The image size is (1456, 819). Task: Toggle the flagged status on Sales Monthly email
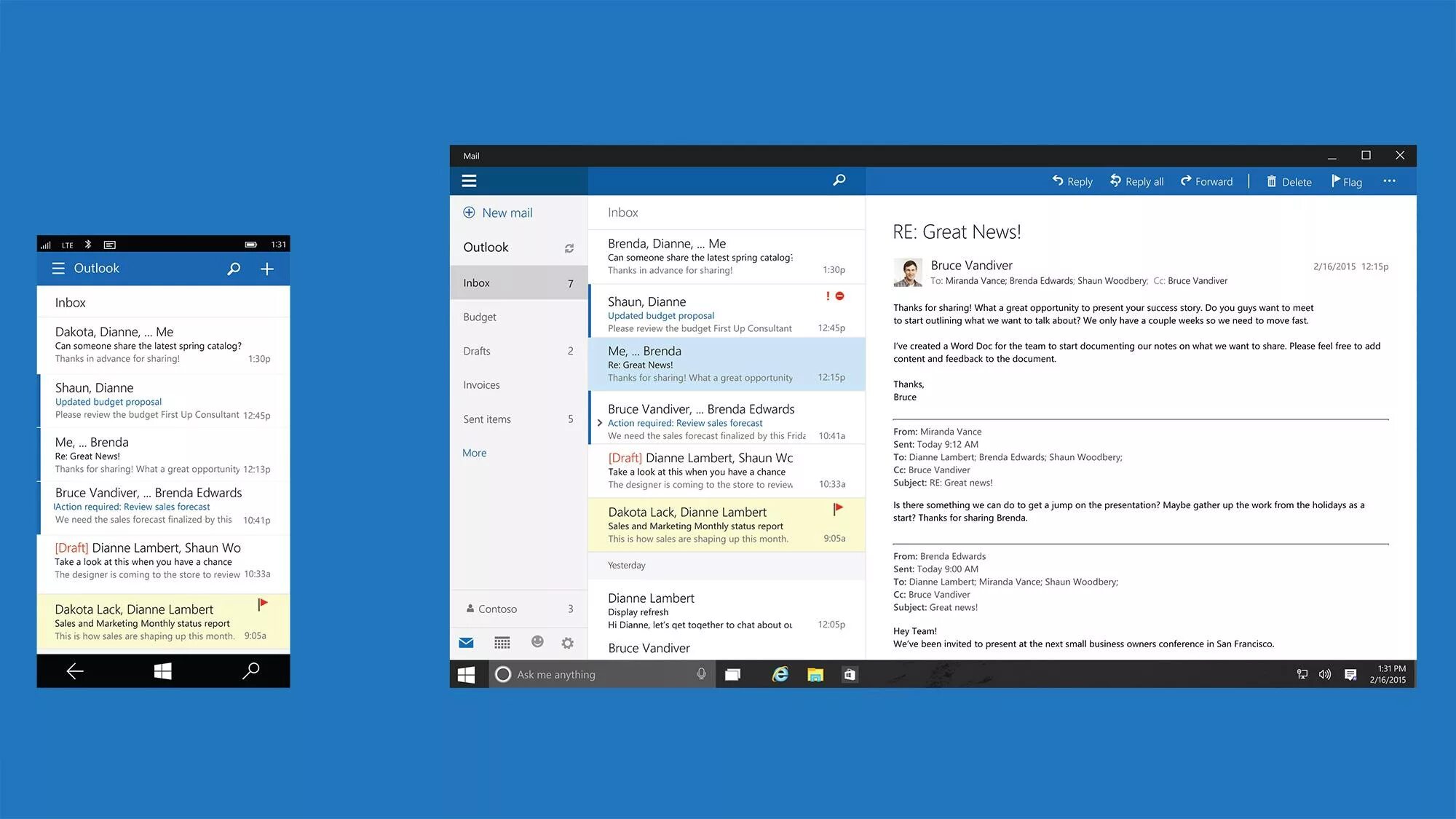point(840,510)
